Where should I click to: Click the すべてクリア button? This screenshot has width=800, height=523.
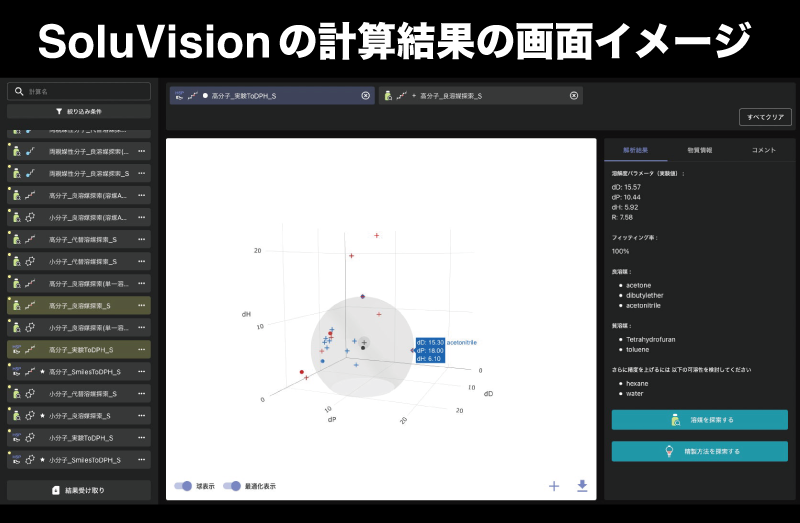coord(765,117)
